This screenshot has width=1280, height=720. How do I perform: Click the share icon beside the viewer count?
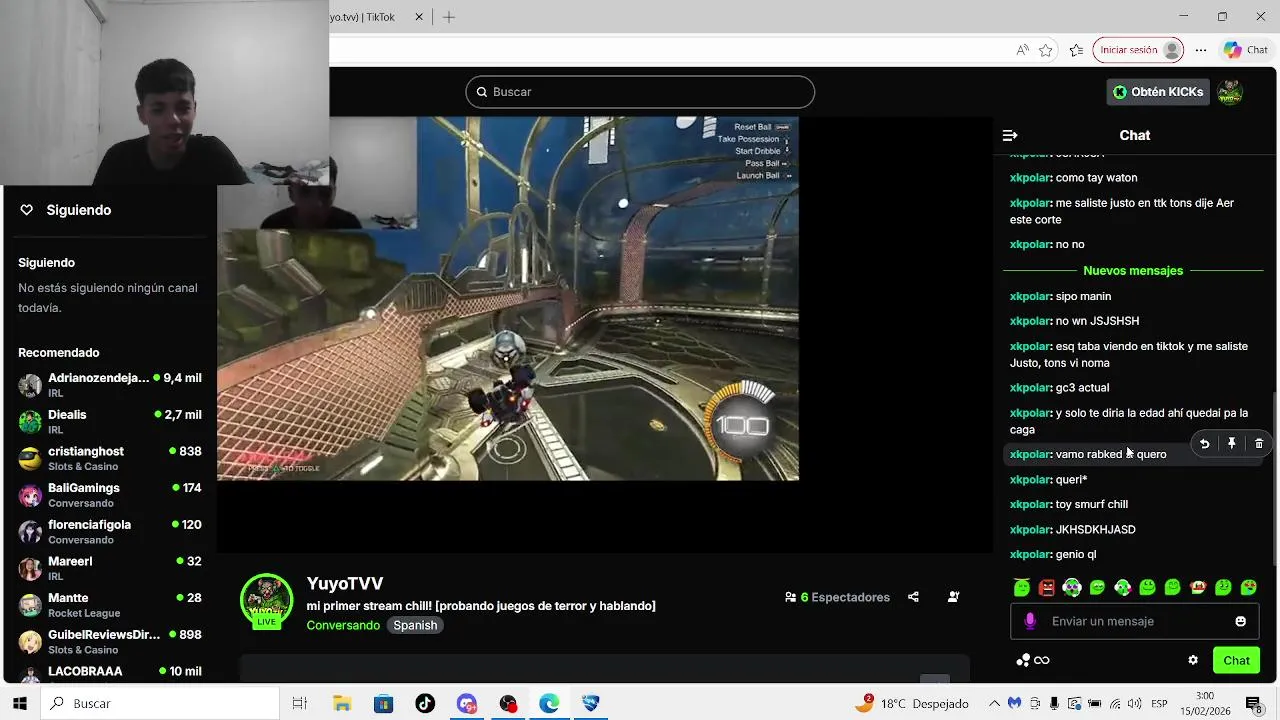(913, 597)
